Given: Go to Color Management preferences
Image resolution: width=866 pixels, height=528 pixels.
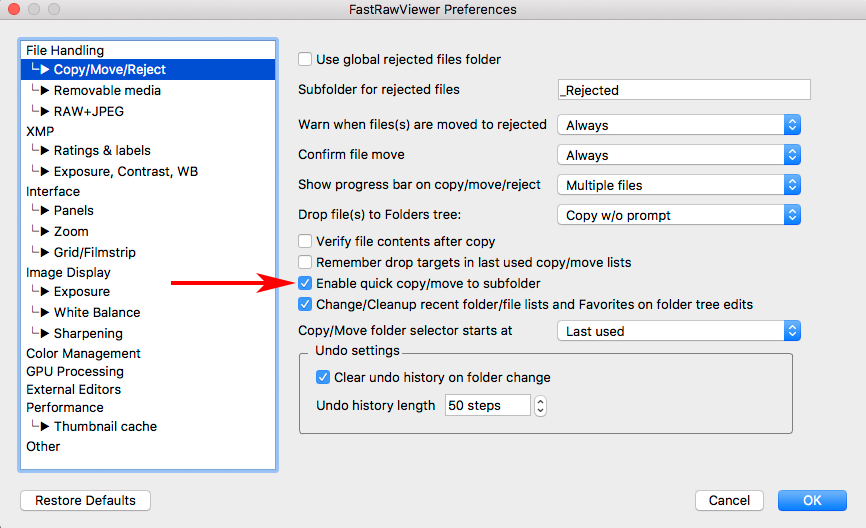Looking at the screenshot, I should click(83, 353).
